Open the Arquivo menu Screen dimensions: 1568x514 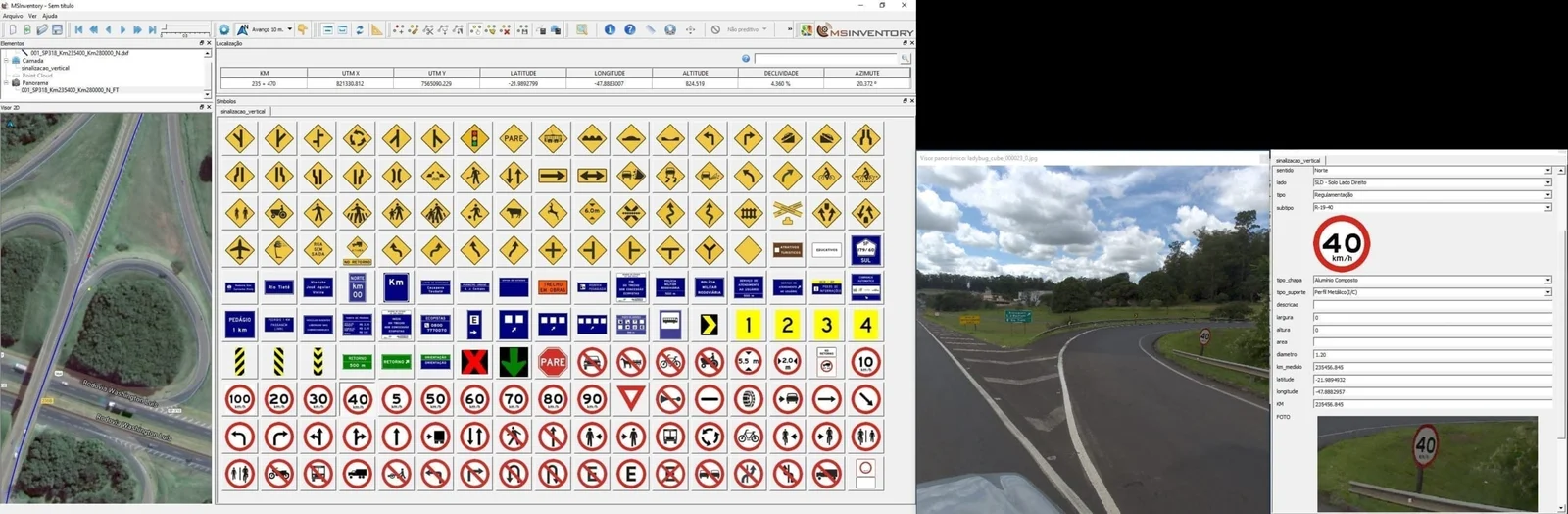(x=13, y=16)
